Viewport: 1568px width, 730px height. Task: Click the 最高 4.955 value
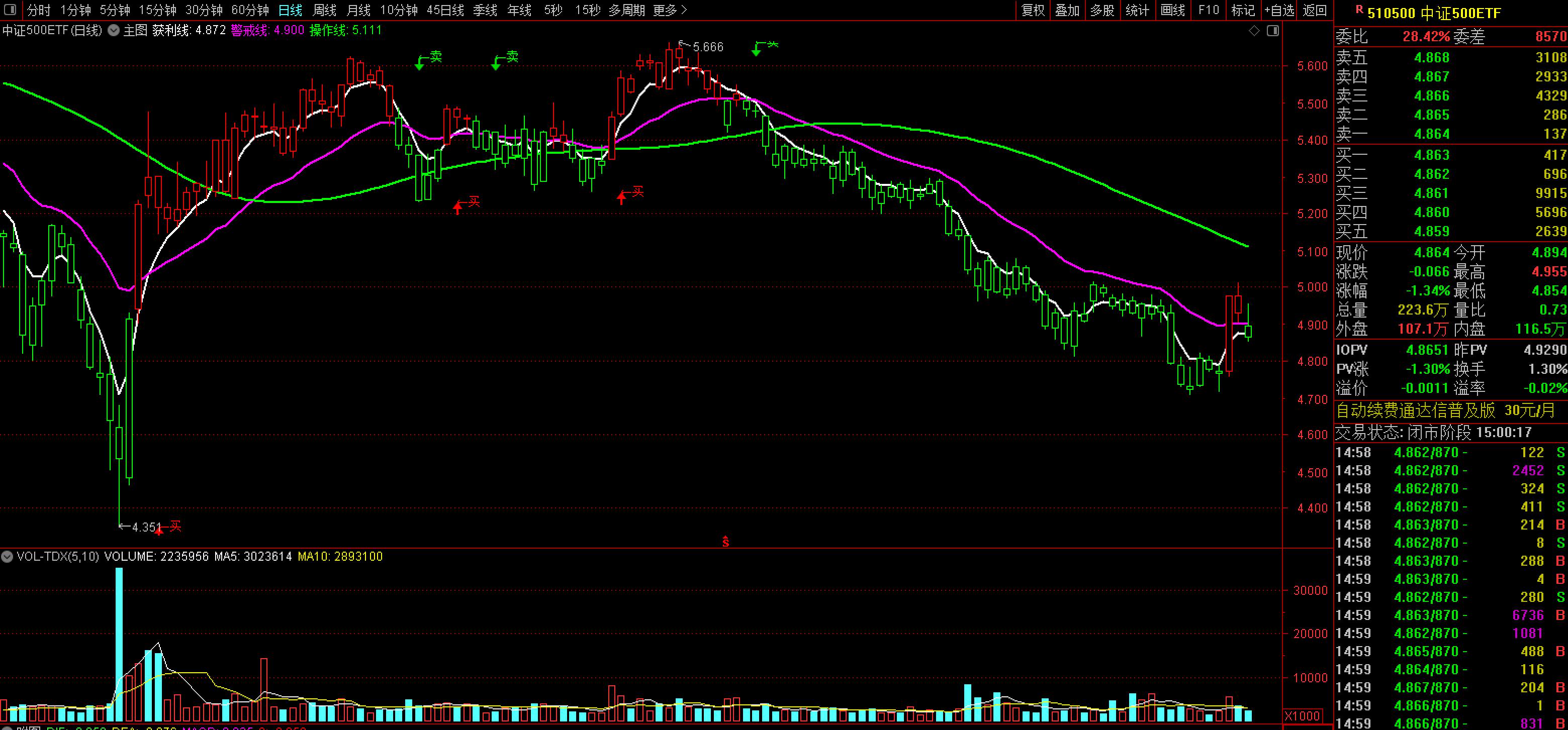(1549, 272)
